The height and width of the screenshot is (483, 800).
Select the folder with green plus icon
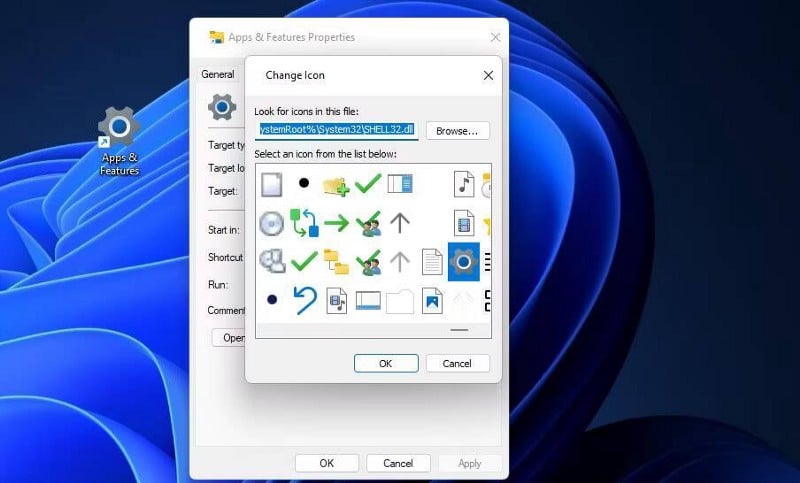(336, 185)
